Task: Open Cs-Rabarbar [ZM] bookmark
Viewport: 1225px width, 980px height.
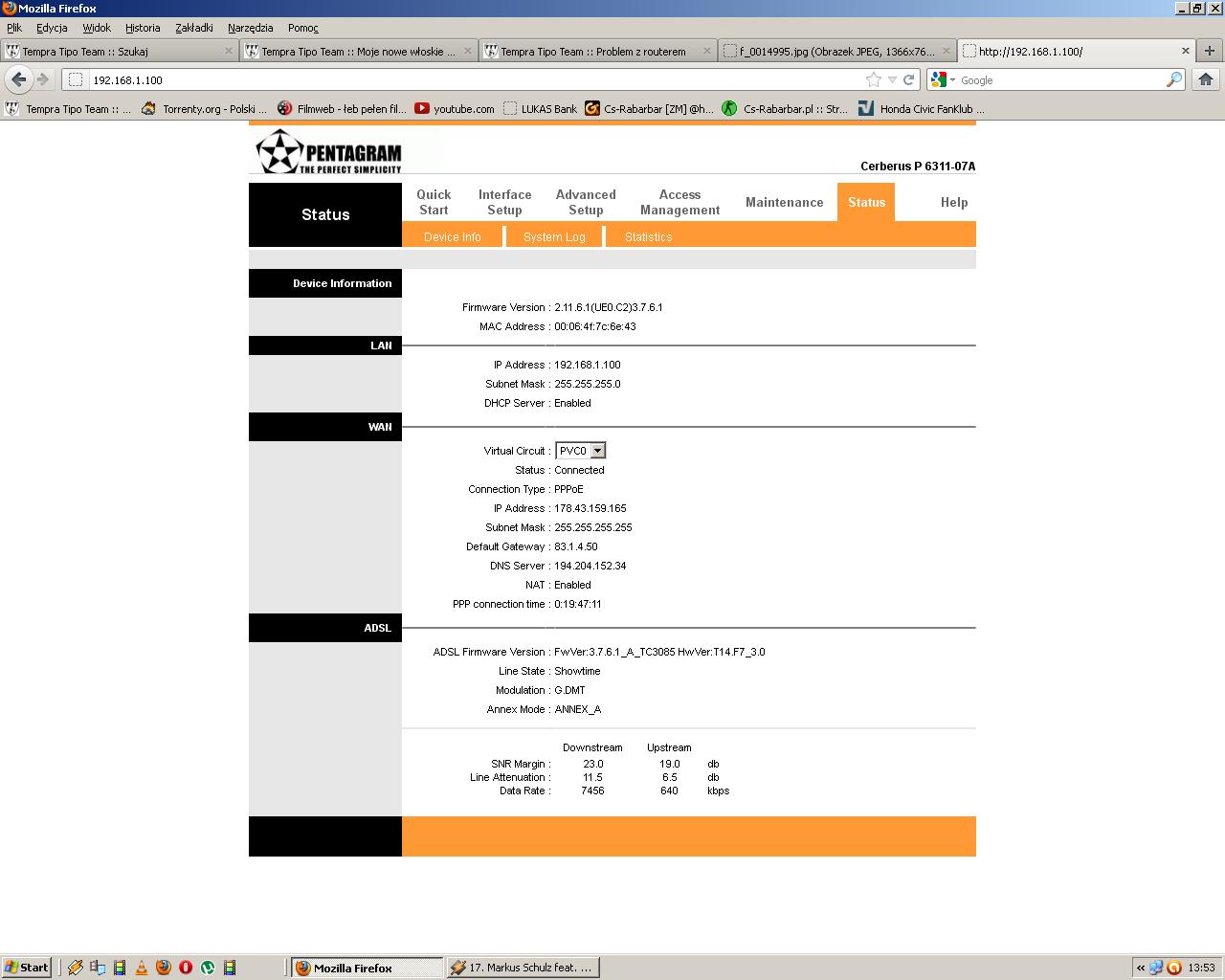Action: 649,108
